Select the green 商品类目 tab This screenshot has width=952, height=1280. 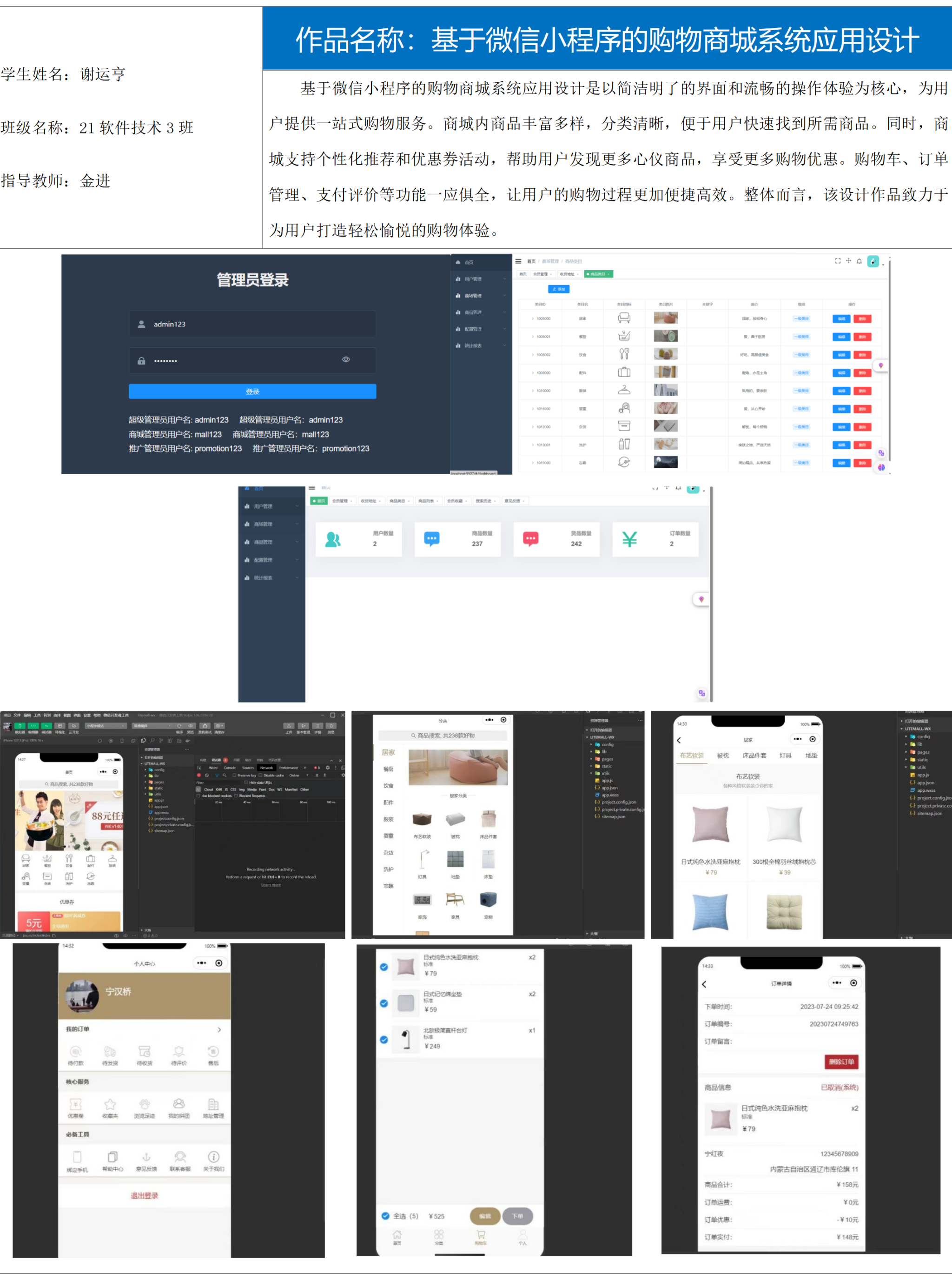pos(598,274)
